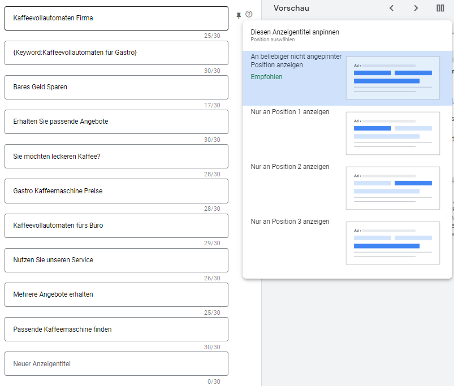The image size is (454, 386).
Task: Click the 'Kaffeevollautomaten Firma' headline field
Action: (x=116, y=18)
